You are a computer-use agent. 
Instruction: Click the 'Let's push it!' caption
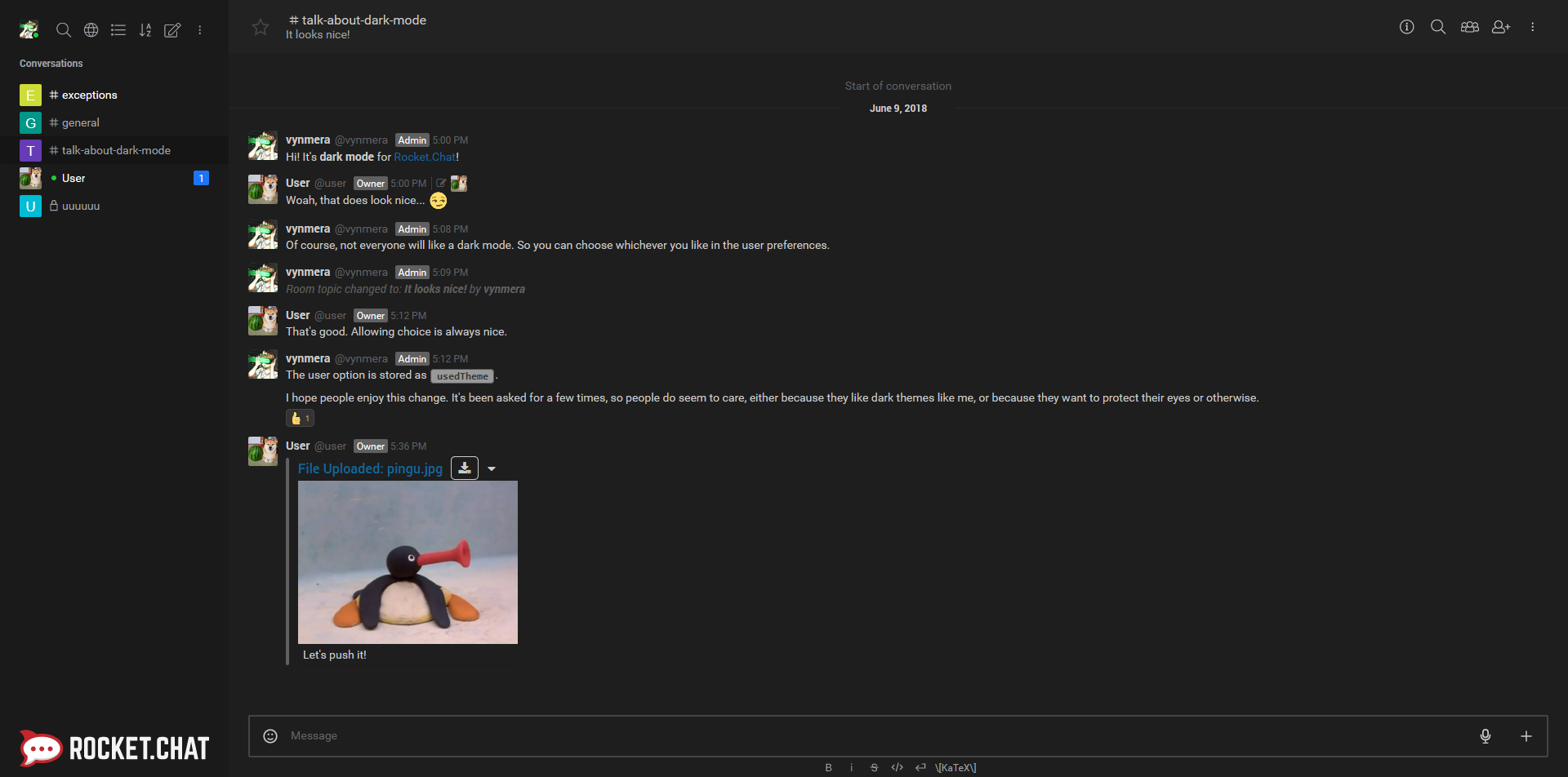pos(335,655)
